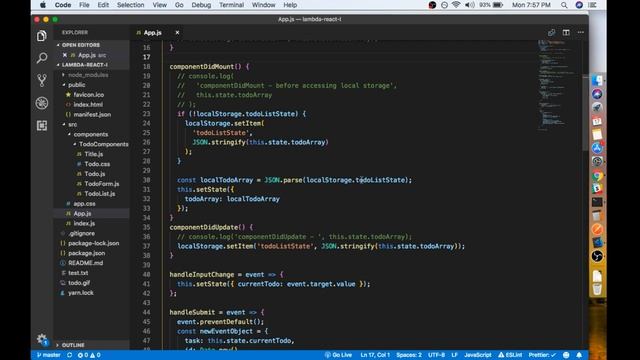
Task: Open the Manage gear menu
Action: point(42,339)
